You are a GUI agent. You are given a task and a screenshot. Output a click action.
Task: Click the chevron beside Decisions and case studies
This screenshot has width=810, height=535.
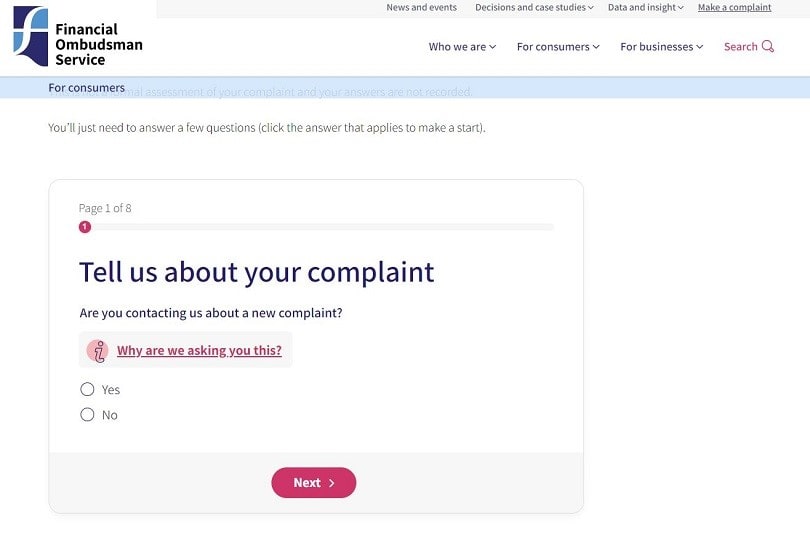[590, 8]
